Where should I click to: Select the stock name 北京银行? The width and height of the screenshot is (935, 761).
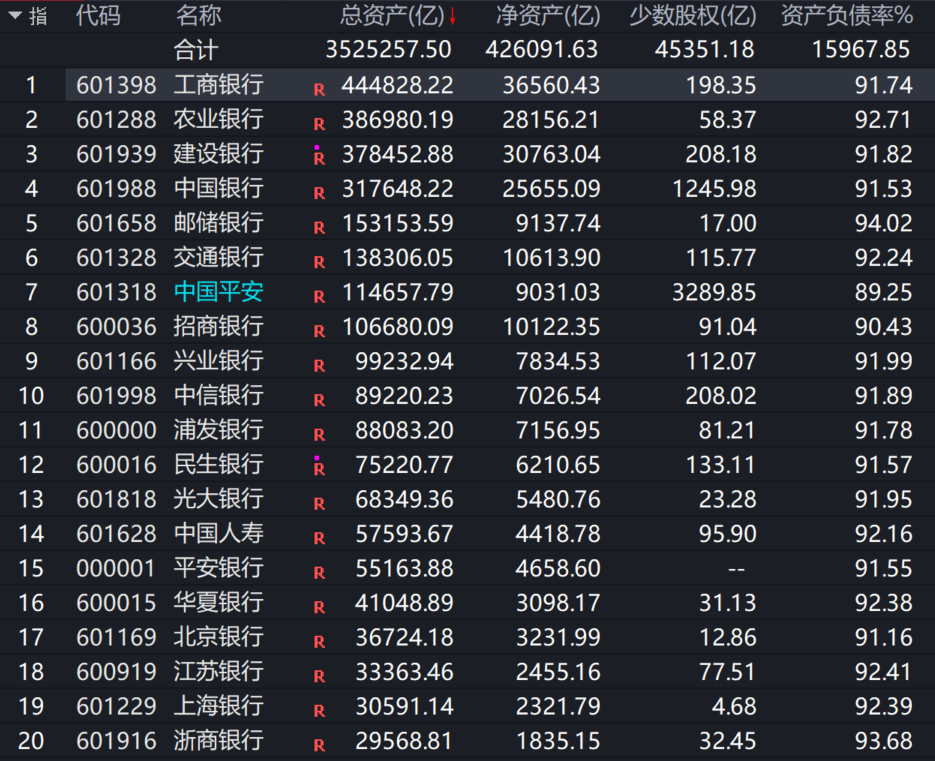[x=219, y=638]
